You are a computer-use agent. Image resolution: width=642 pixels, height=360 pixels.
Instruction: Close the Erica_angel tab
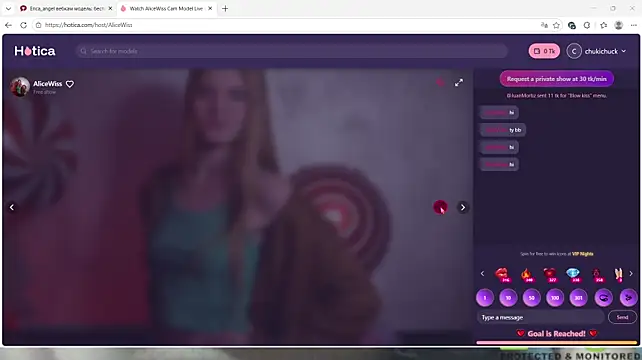(x=110, y=9)
